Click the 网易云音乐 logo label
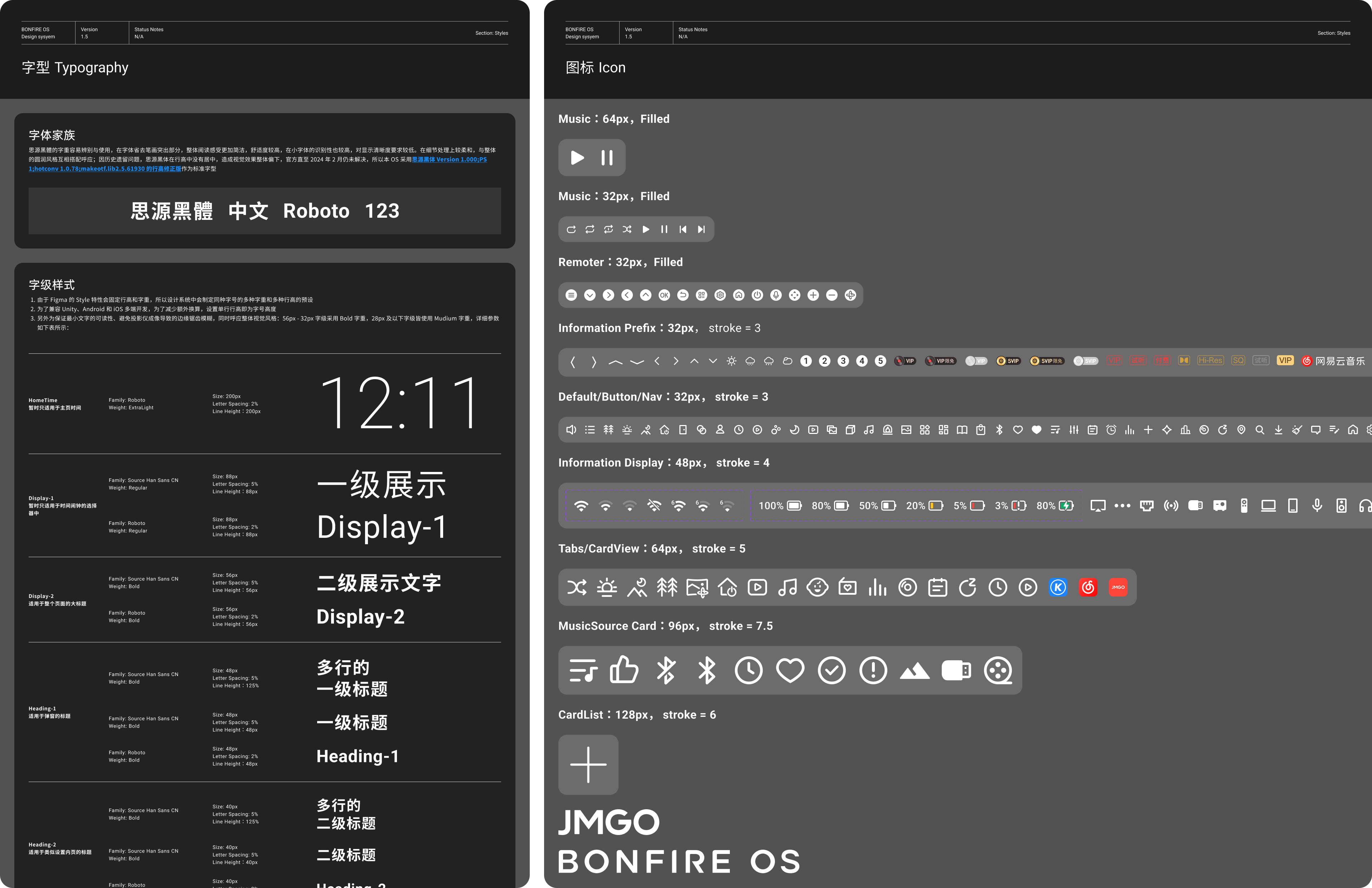The width and height of the screenshot is (1372, 888). 1333,361
